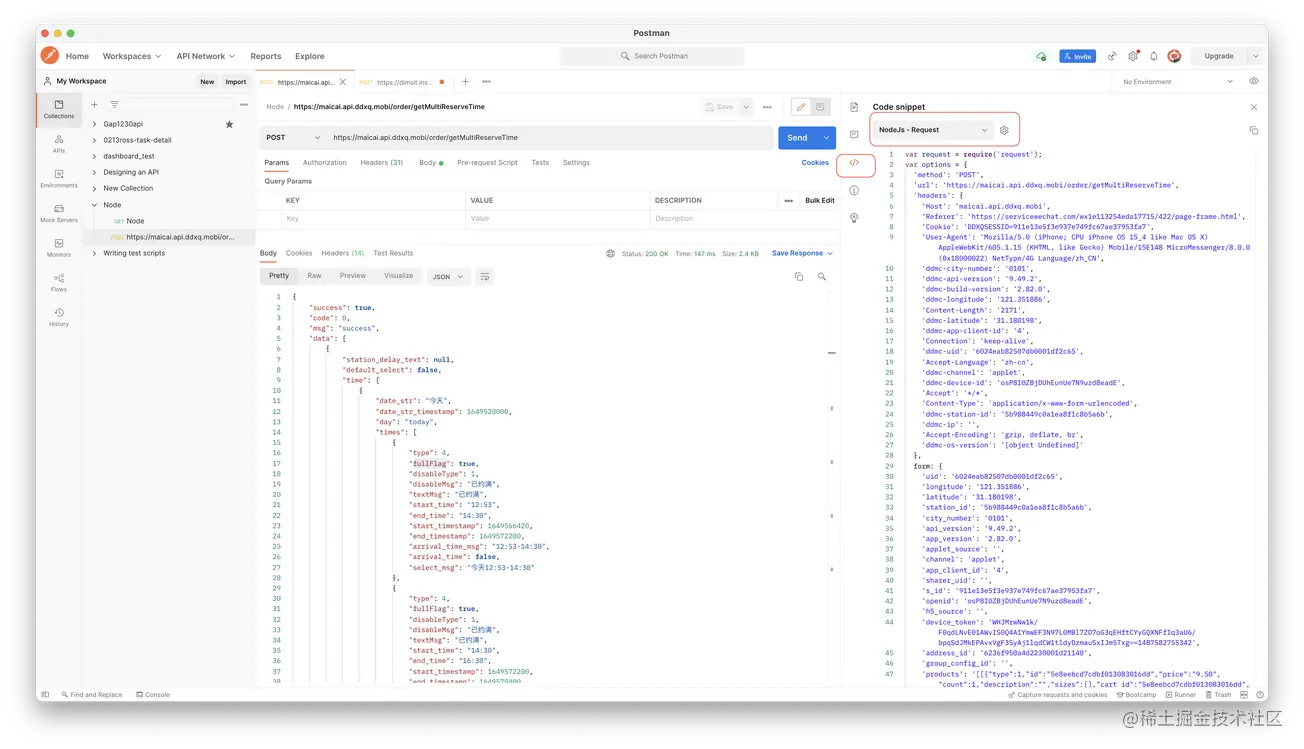
Task: Select Preview response view
Action: point(353,276)
